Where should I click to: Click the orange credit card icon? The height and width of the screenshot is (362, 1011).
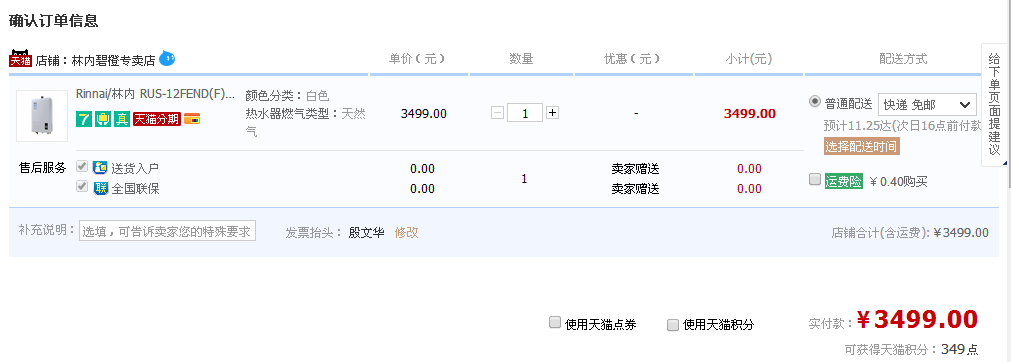[192, 119]
